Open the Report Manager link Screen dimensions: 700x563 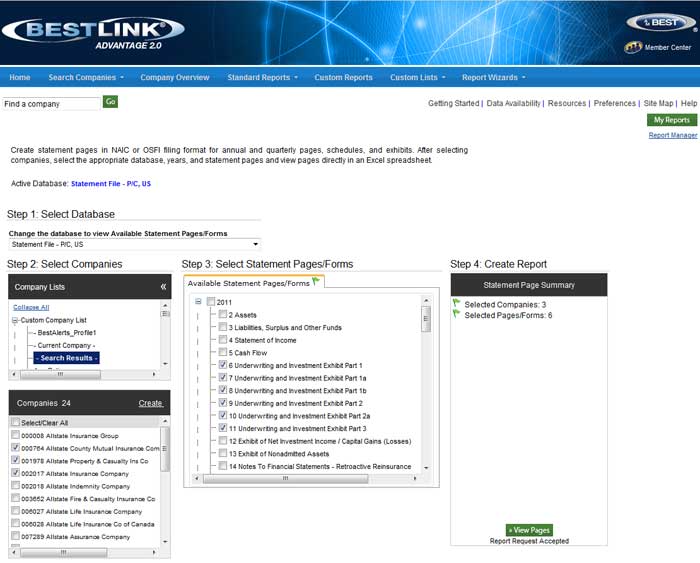click(x=673, y=135)
